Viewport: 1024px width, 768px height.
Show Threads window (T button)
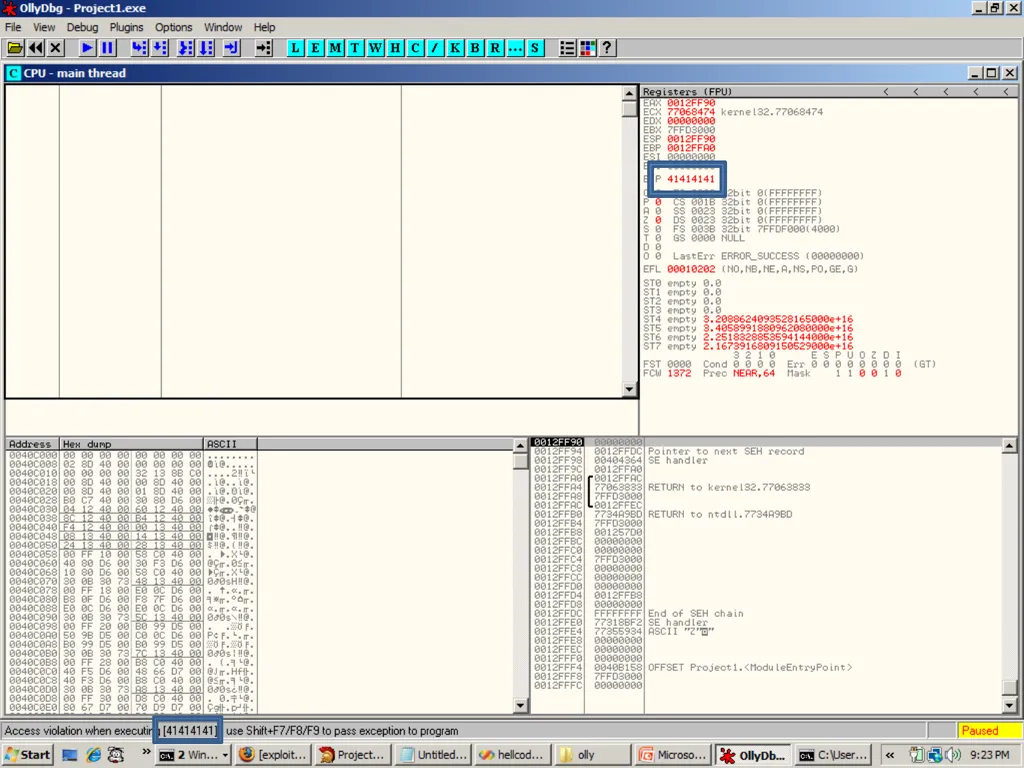[x=355, y=48]
